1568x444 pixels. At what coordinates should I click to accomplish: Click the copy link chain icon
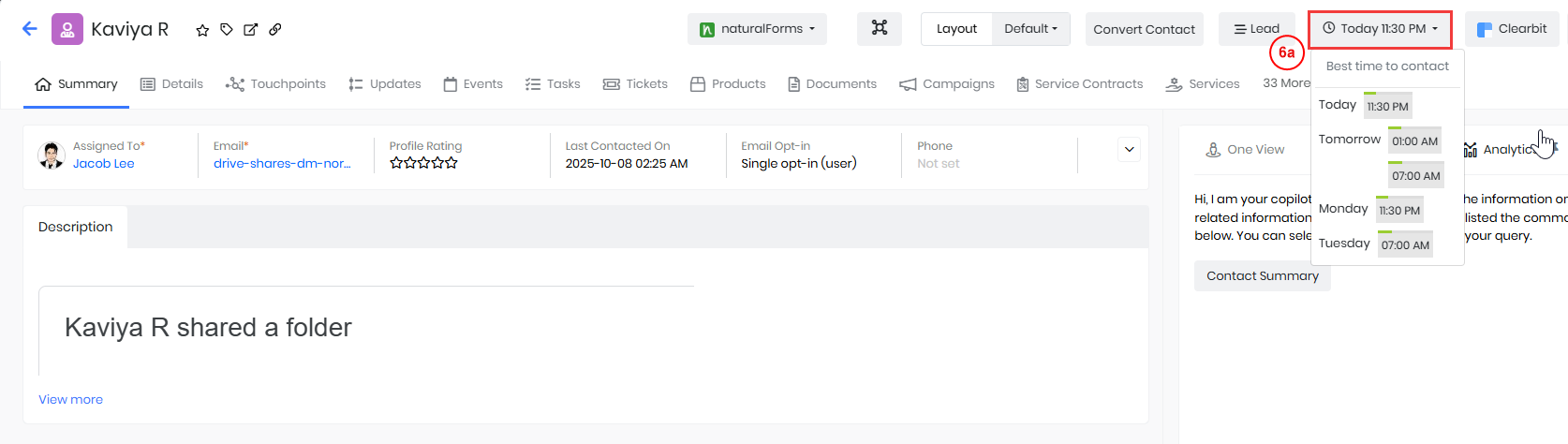tap(275, 30)
